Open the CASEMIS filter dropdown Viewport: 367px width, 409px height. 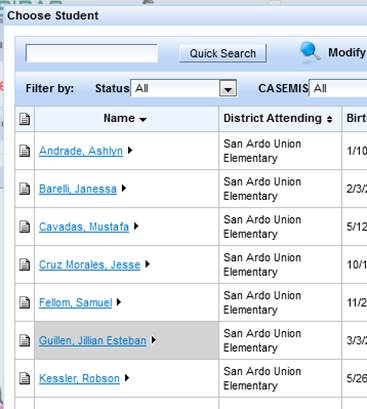(x=338, y=88)
